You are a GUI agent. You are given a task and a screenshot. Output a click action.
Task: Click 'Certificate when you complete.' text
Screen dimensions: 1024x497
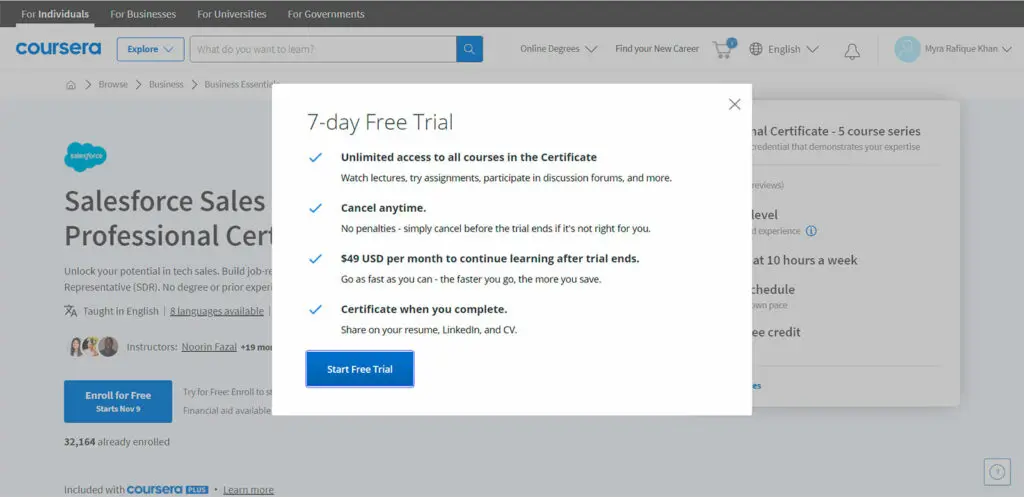424,310
